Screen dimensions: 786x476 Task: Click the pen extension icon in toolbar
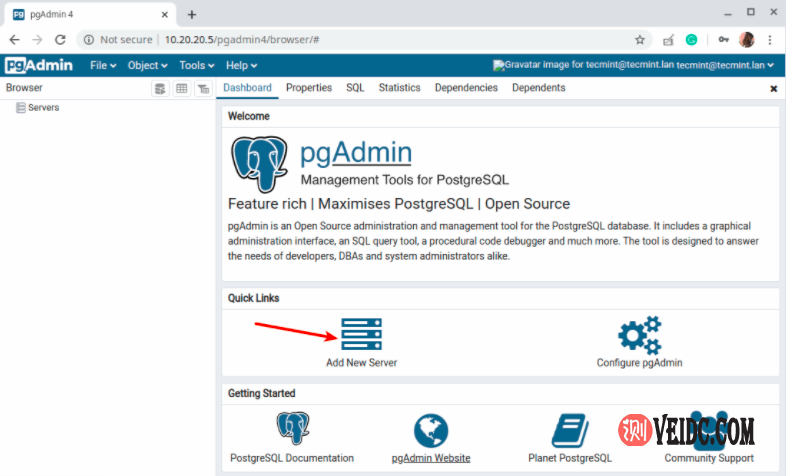[x=668, y=40]
